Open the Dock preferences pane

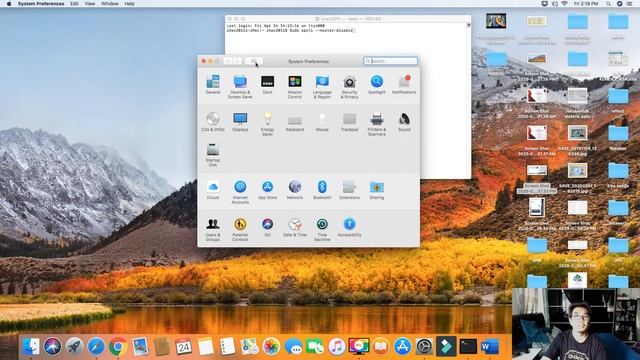[x=267, y=84]
